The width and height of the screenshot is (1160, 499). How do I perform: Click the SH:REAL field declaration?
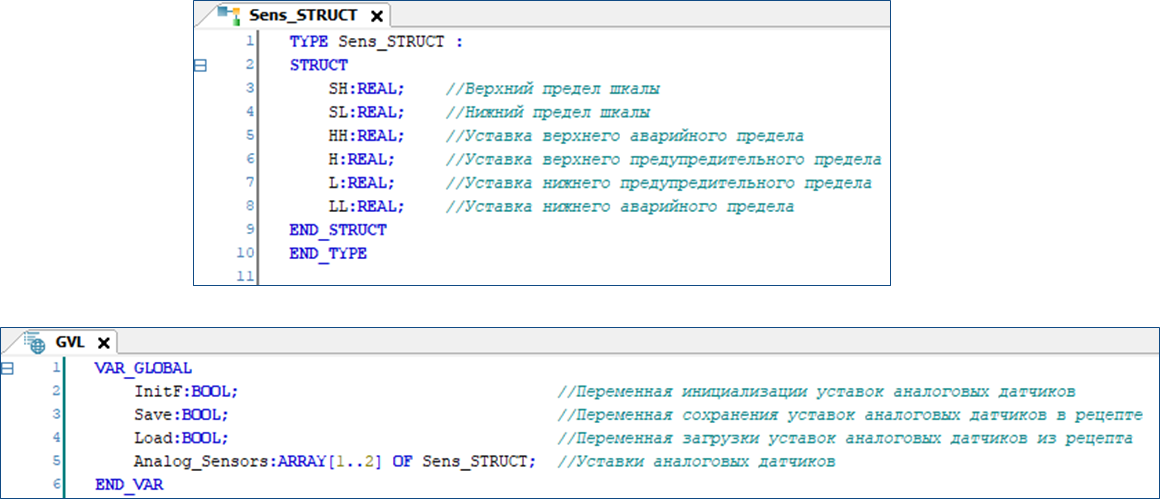pos(366,88)
